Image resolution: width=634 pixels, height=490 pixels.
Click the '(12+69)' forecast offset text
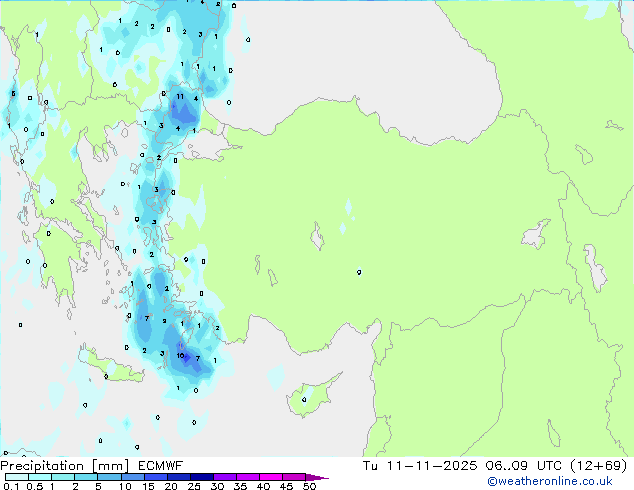tap(598, 466)
